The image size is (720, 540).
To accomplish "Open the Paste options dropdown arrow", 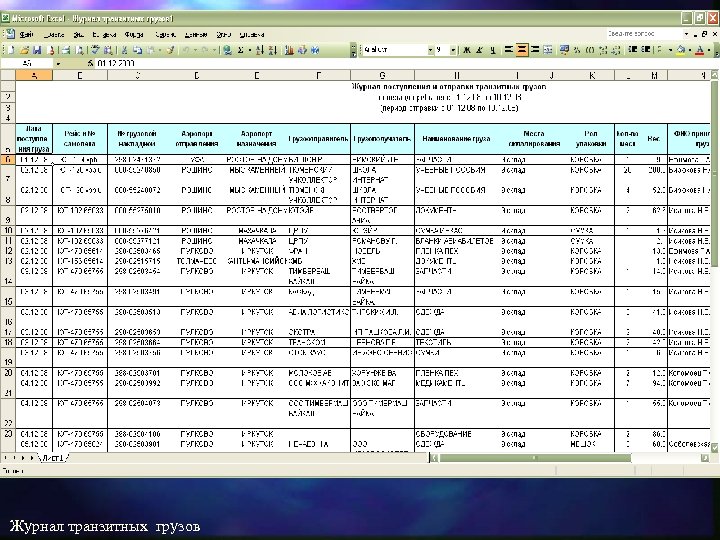I will [x=160, y=50].
